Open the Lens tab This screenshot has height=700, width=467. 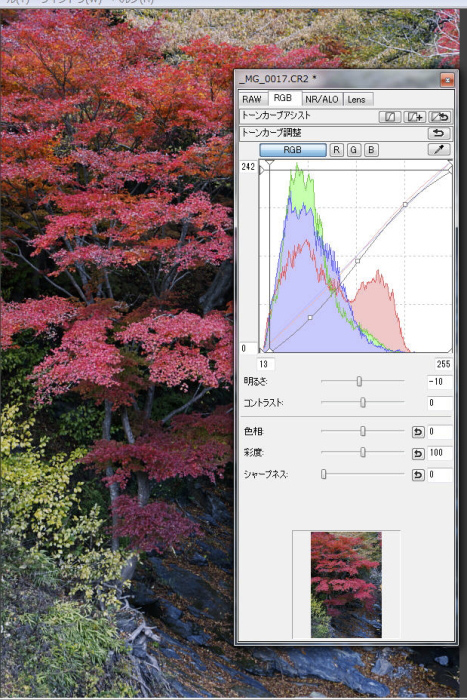(357, 99)
